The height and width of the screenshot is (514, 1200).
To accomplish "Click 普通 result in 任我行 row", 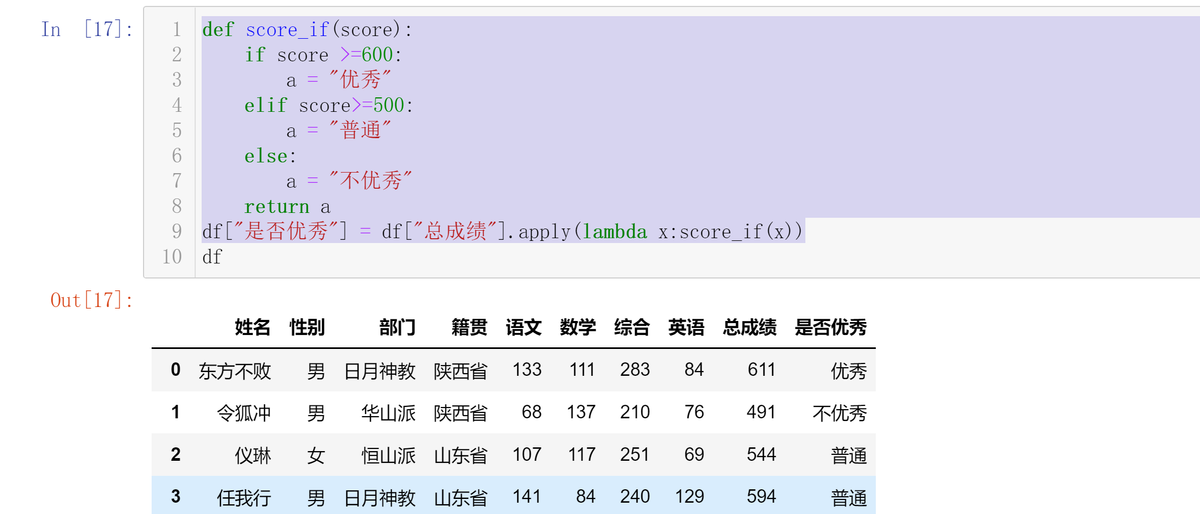I will [849, 497].
